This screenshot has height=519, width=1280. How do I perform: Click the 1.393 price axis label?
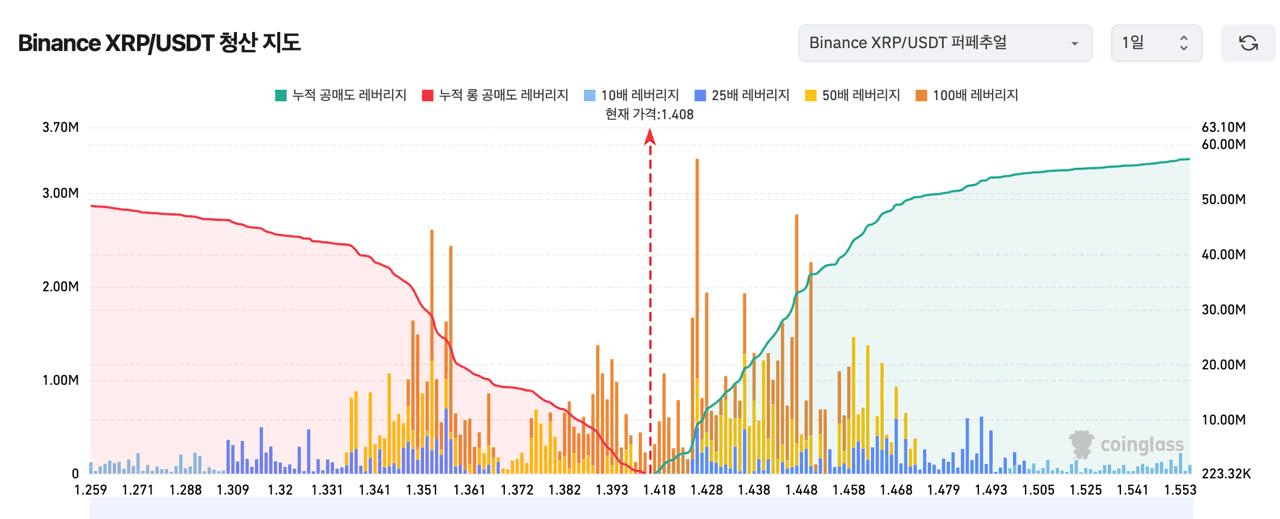click(611, 490)
